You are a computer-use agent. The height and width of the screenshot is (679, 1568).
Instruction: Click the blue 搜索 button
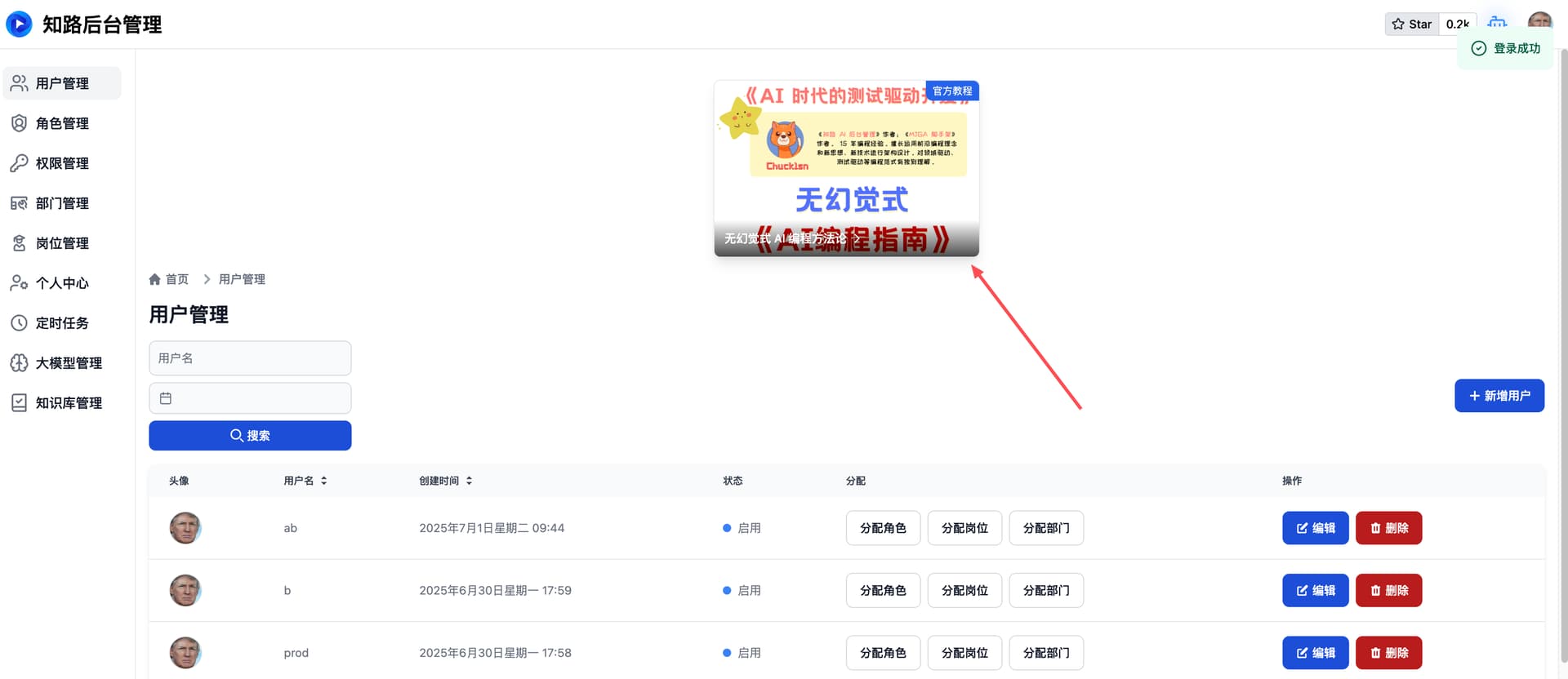pos(250,436)
